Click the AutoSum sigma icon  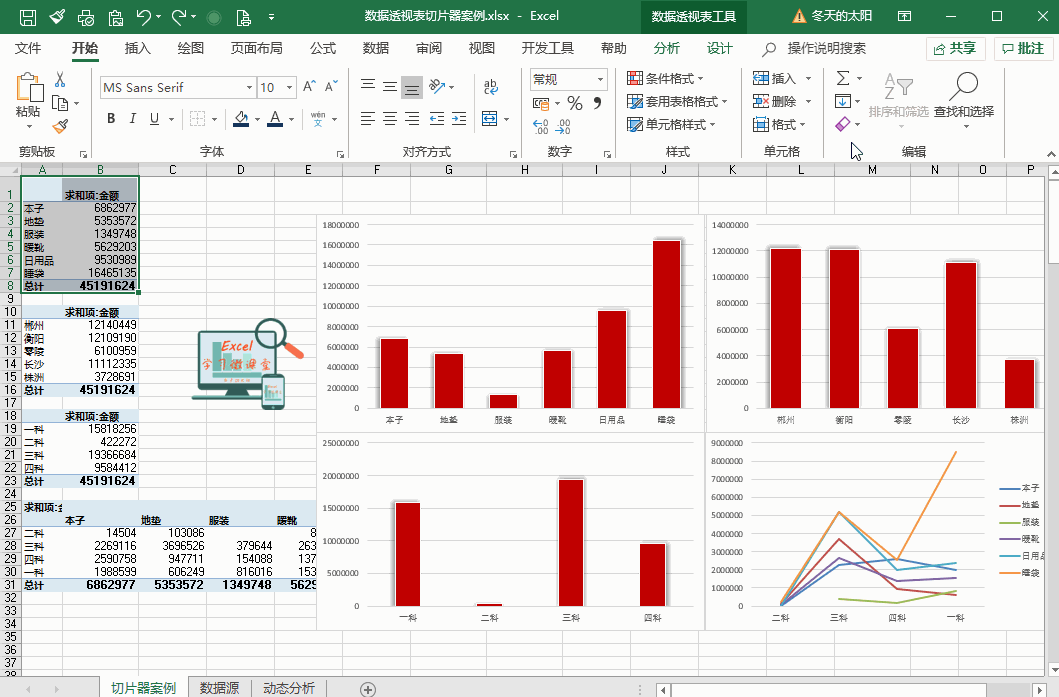(843, 78)
